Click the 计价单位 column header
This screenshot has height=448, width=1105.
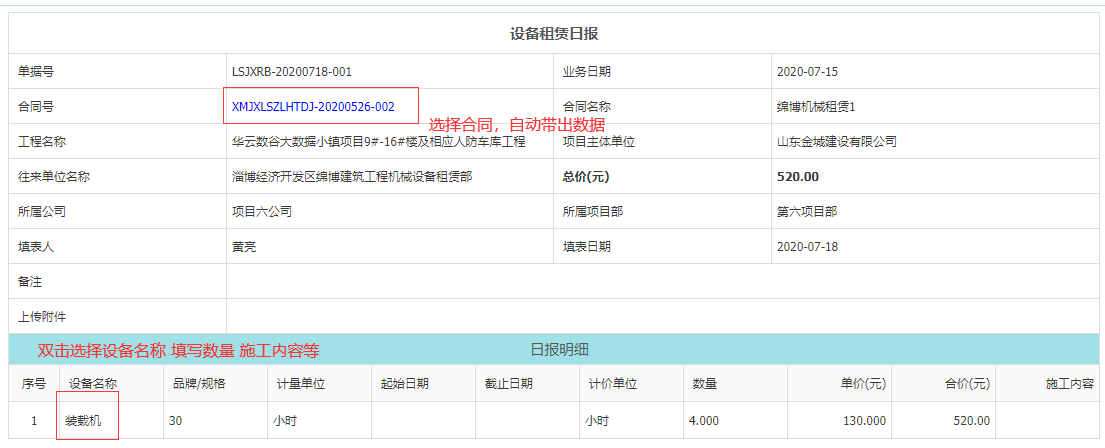pos(613,384)
